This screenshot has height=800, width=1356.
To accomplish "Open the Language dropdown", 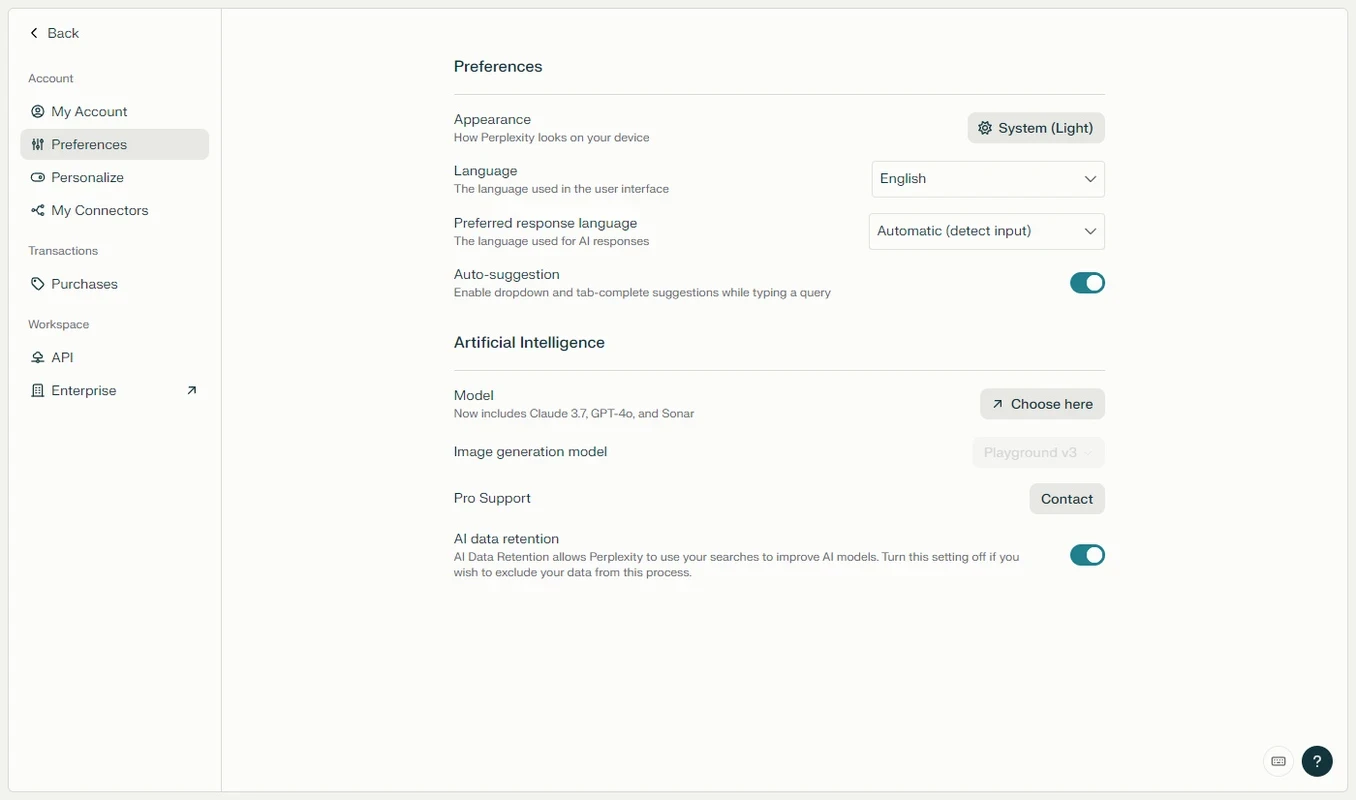I will (988, 179).
